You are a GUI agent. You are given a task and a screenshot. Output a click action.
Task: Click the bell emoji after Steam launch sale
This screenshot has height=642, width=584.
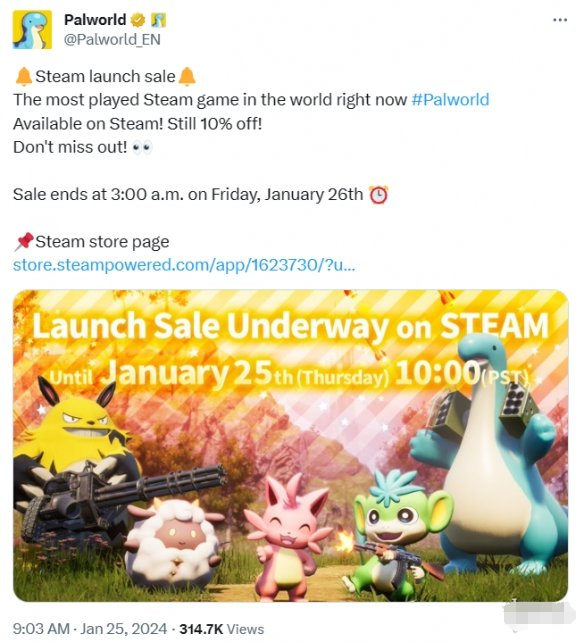(187, 77)
